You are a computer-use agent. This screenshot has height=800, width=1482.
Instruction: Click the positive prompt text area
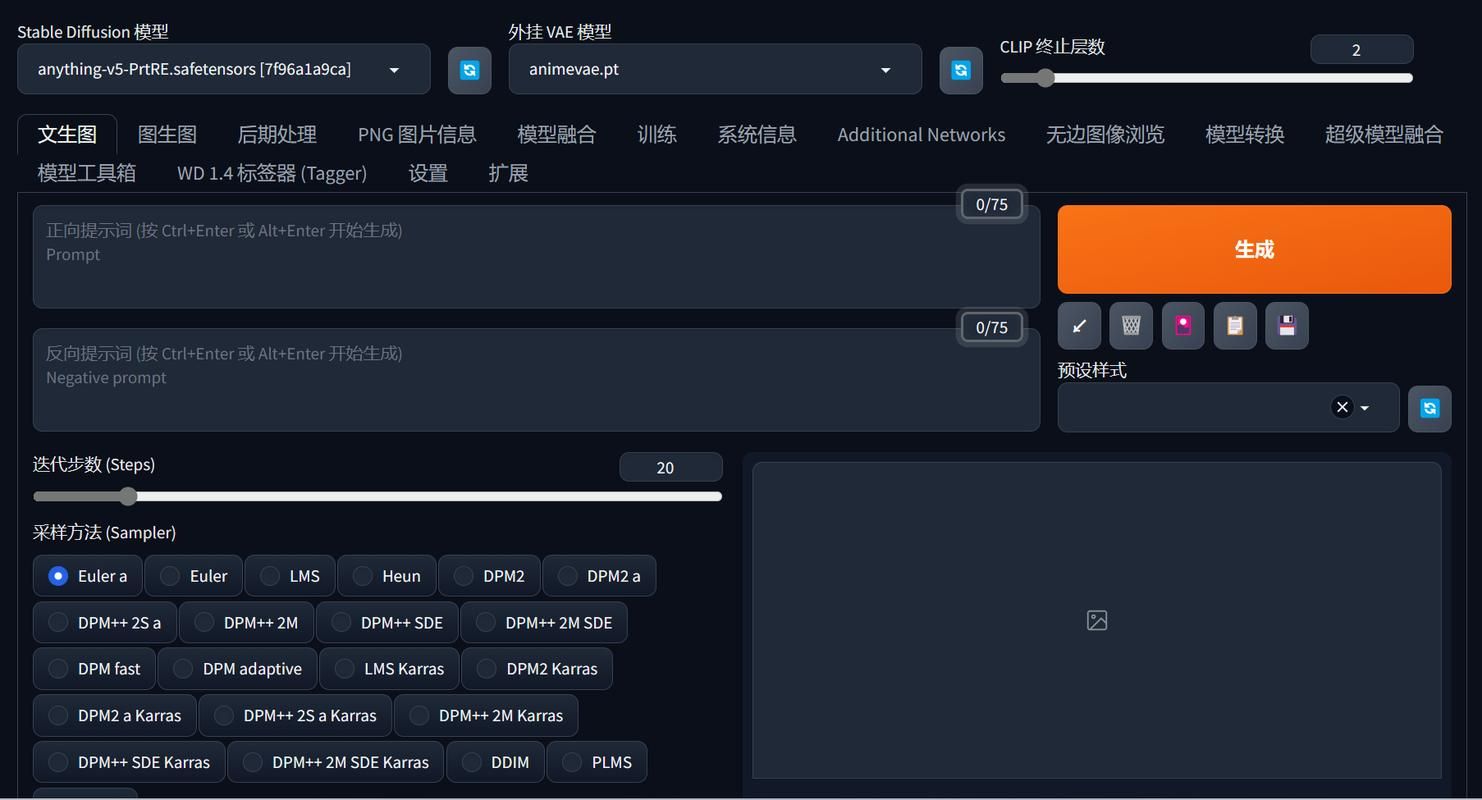[x=536, y=257]
